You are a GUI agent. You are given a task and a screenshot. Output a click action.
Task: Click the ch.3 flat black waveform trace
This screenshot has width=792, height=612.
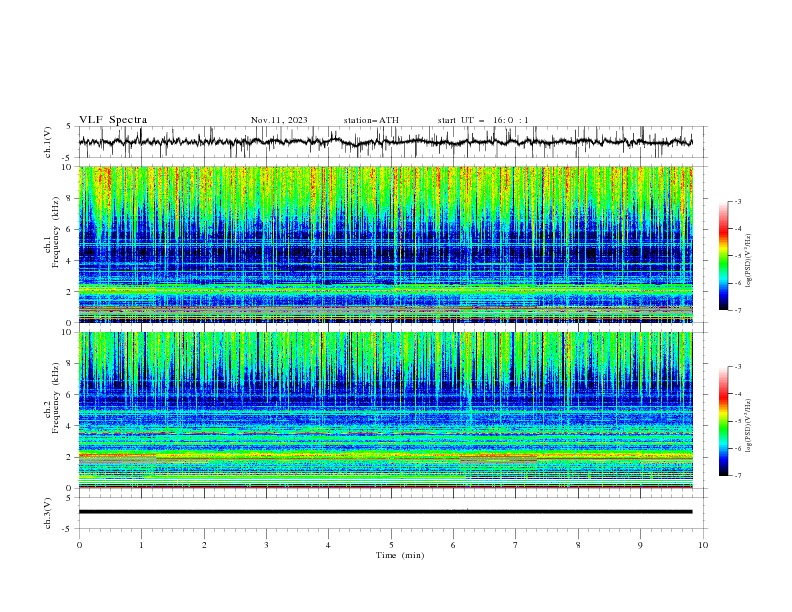click(x=385, y=512)
